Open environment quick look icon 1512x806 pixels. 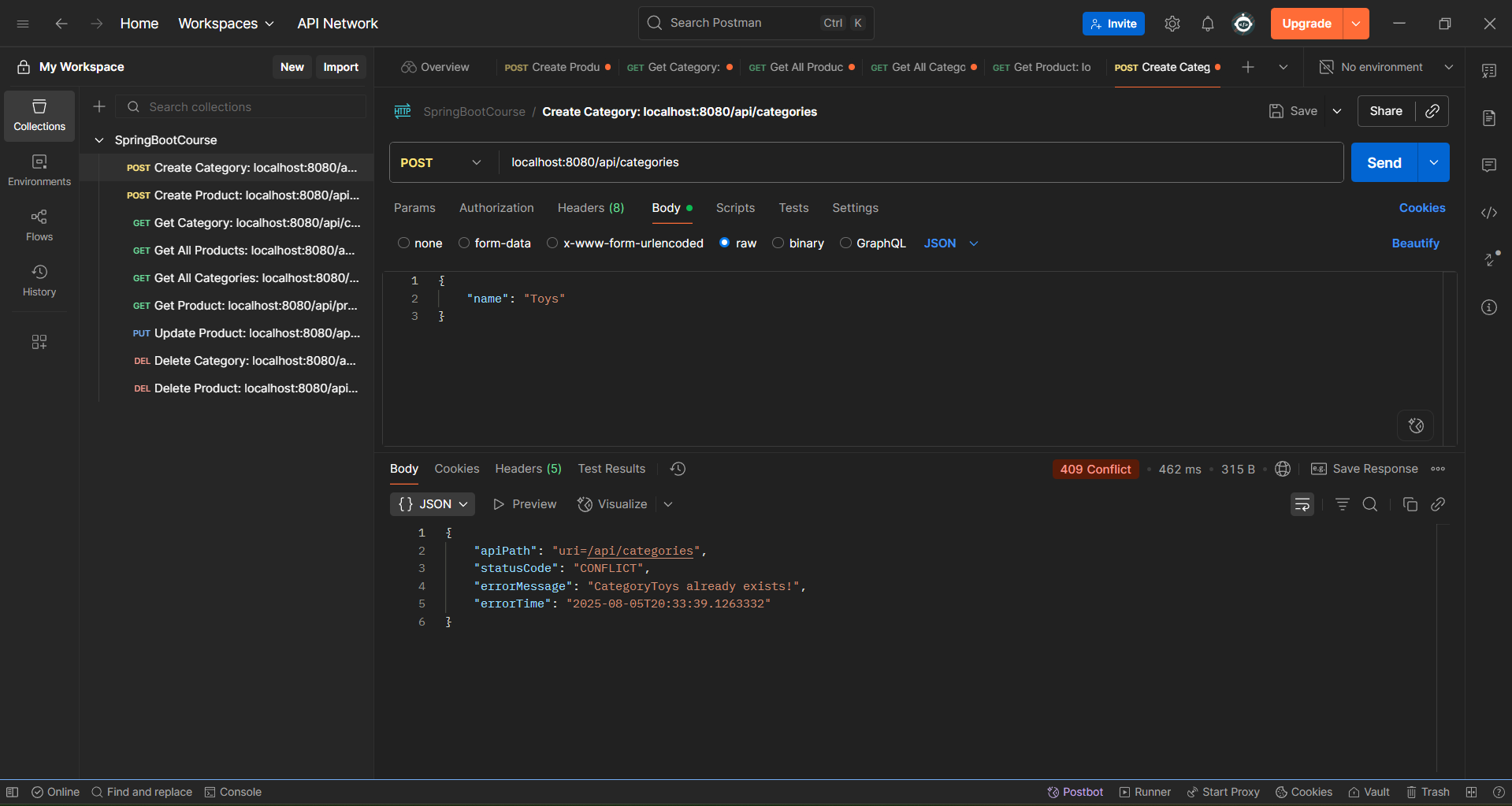click(1489, 71)
